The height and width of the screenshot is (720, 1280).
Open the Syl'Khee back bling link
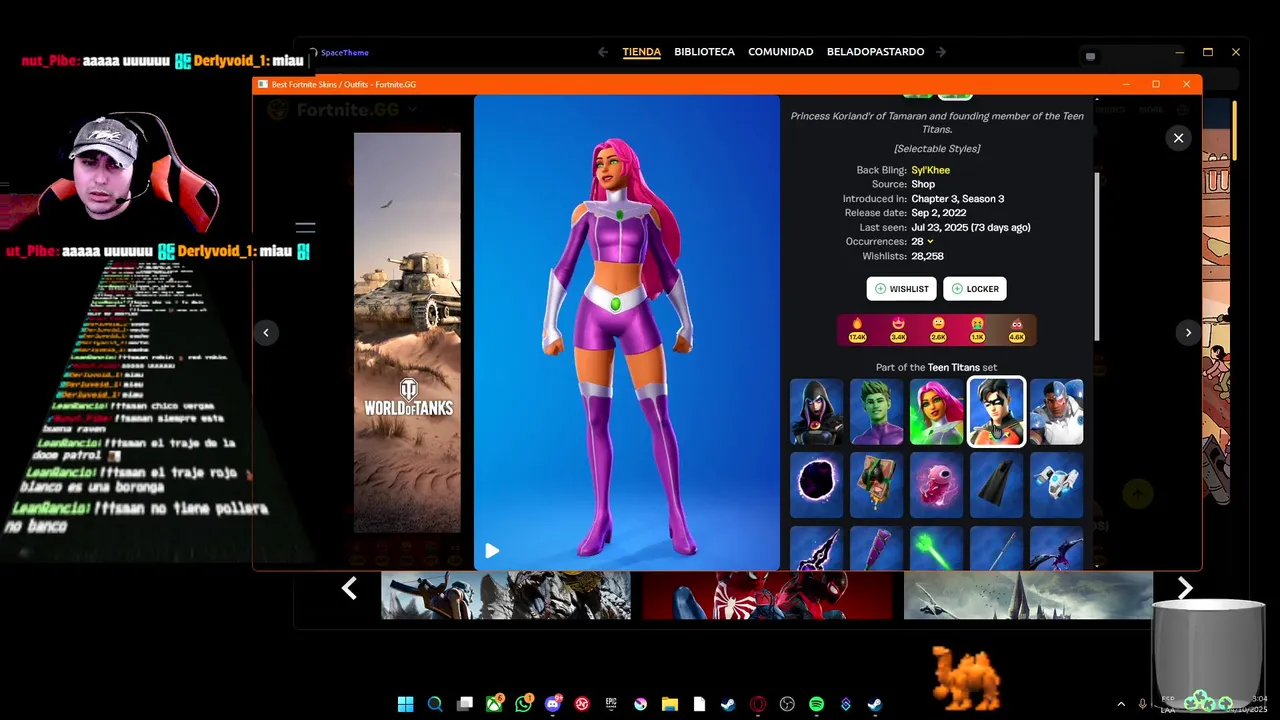tap(930, 170)
